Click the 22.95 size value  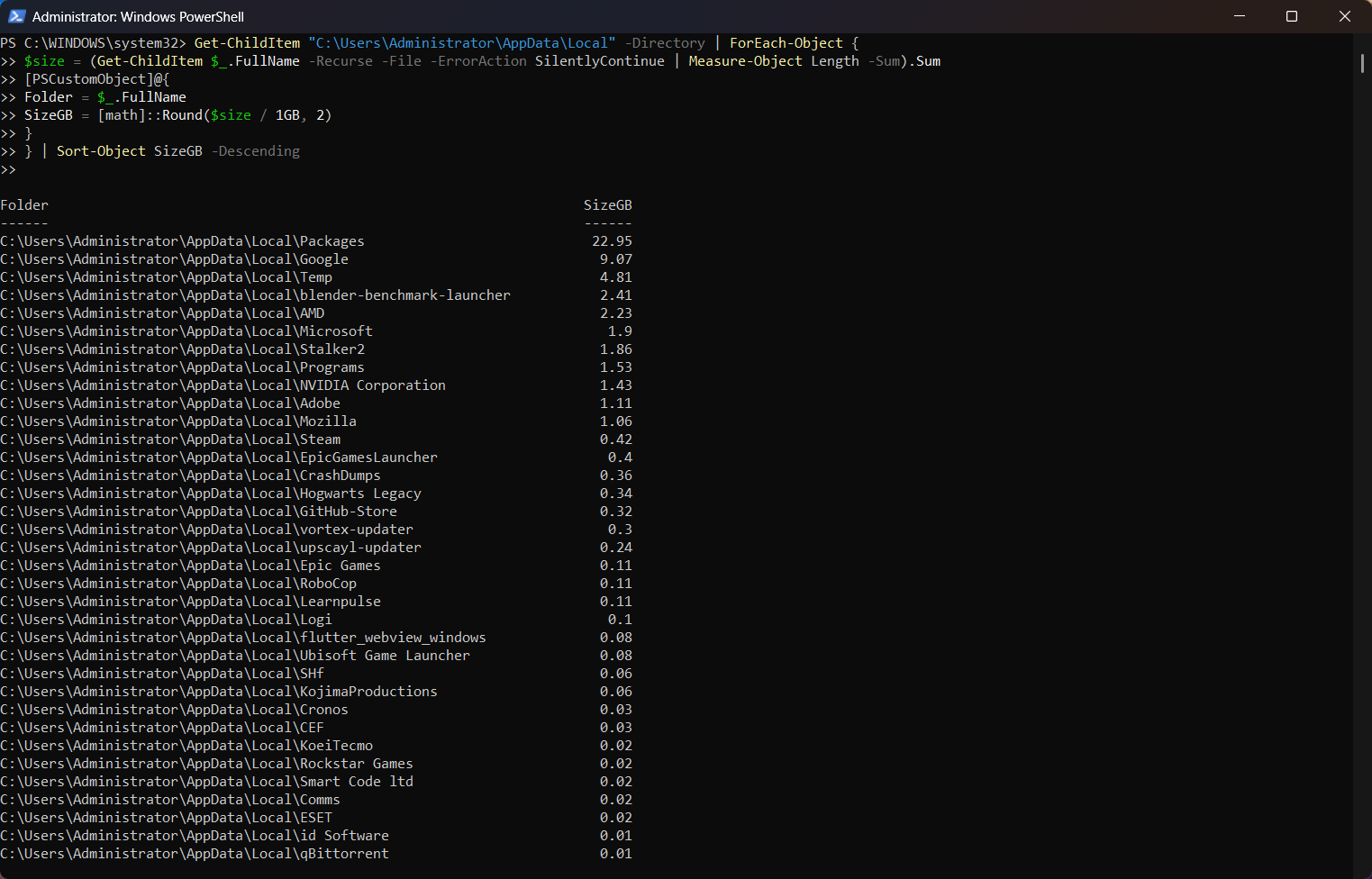point(612,241)
